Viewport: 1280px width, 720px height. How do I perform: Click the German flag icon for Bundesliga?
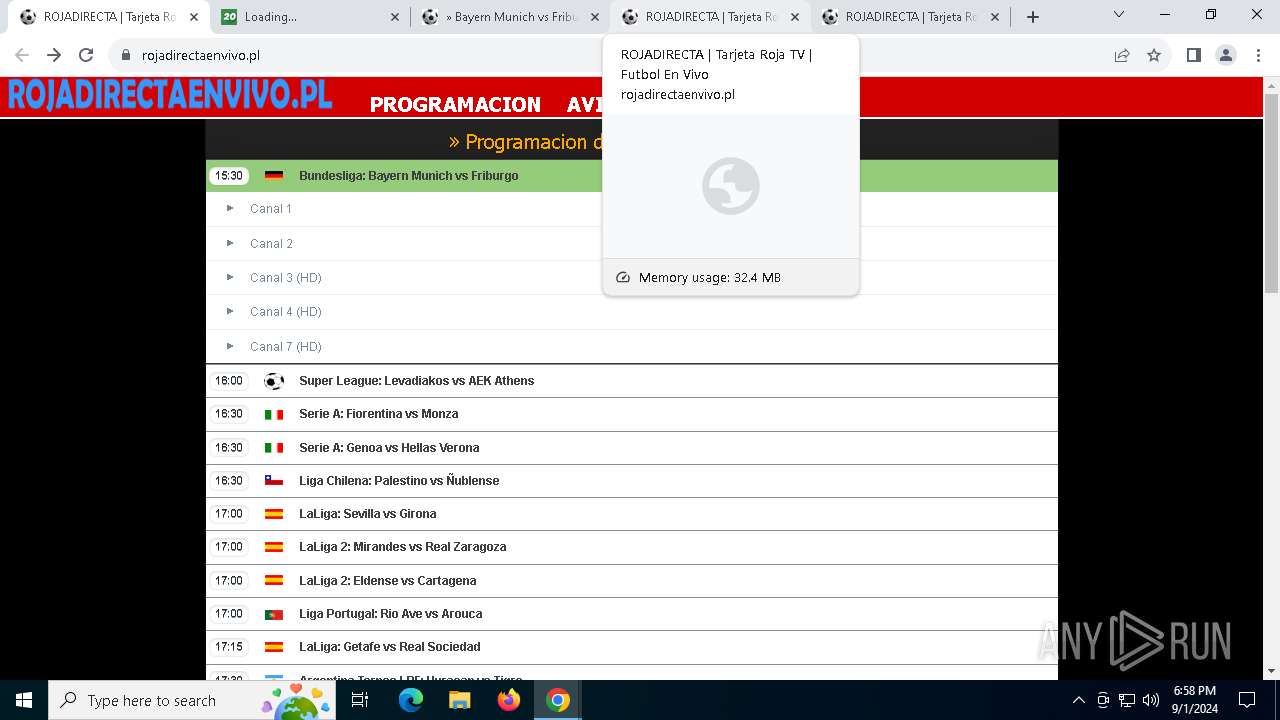tap(274, 176)
